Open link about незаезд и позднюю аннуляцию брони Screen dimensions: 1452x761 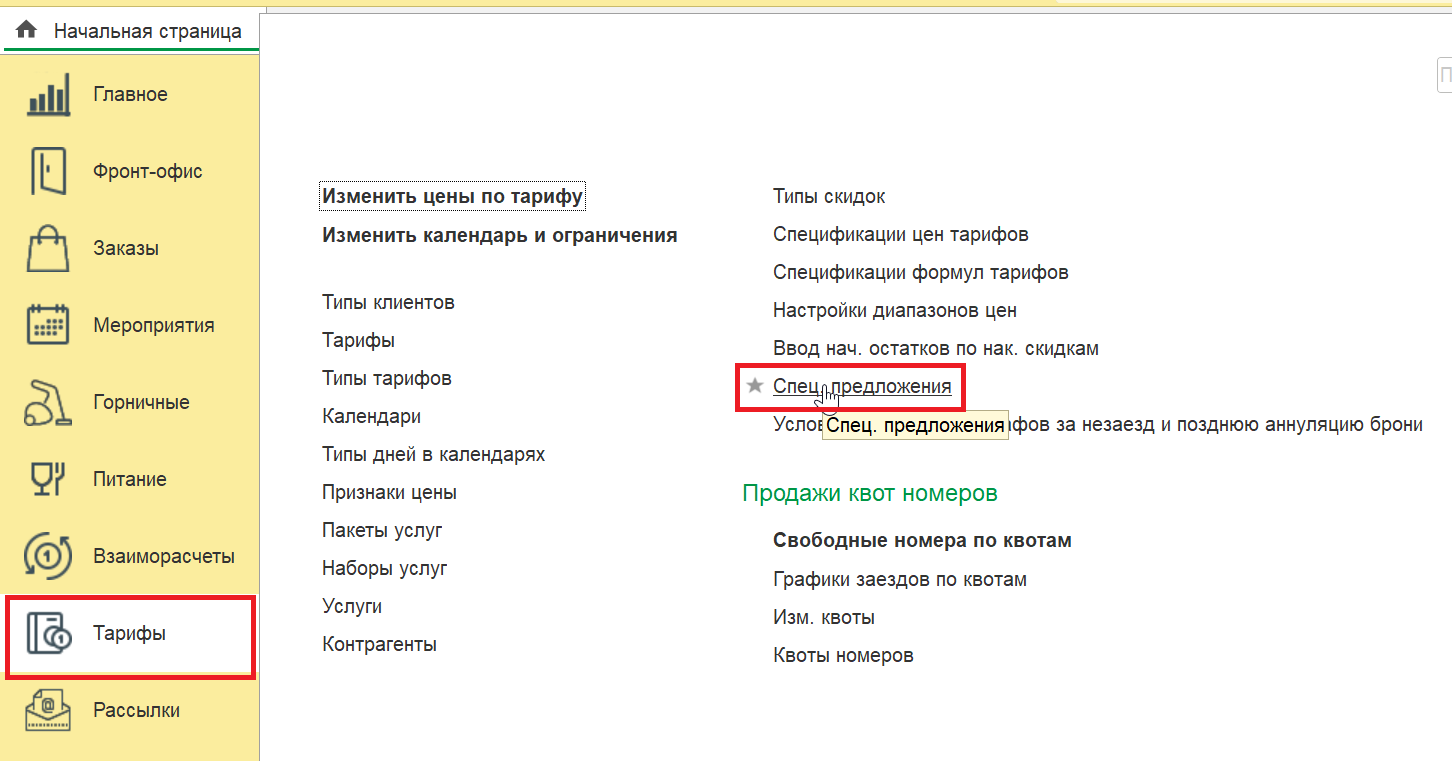1098,424
